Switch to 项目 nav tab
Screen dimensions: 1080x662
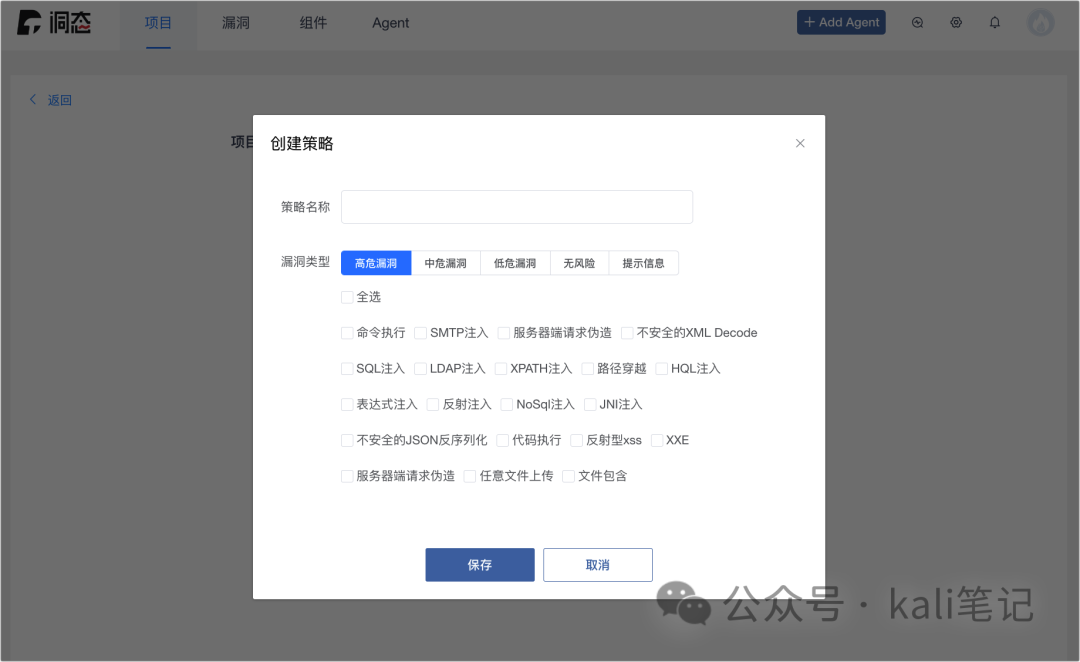[x=158, y=23]
